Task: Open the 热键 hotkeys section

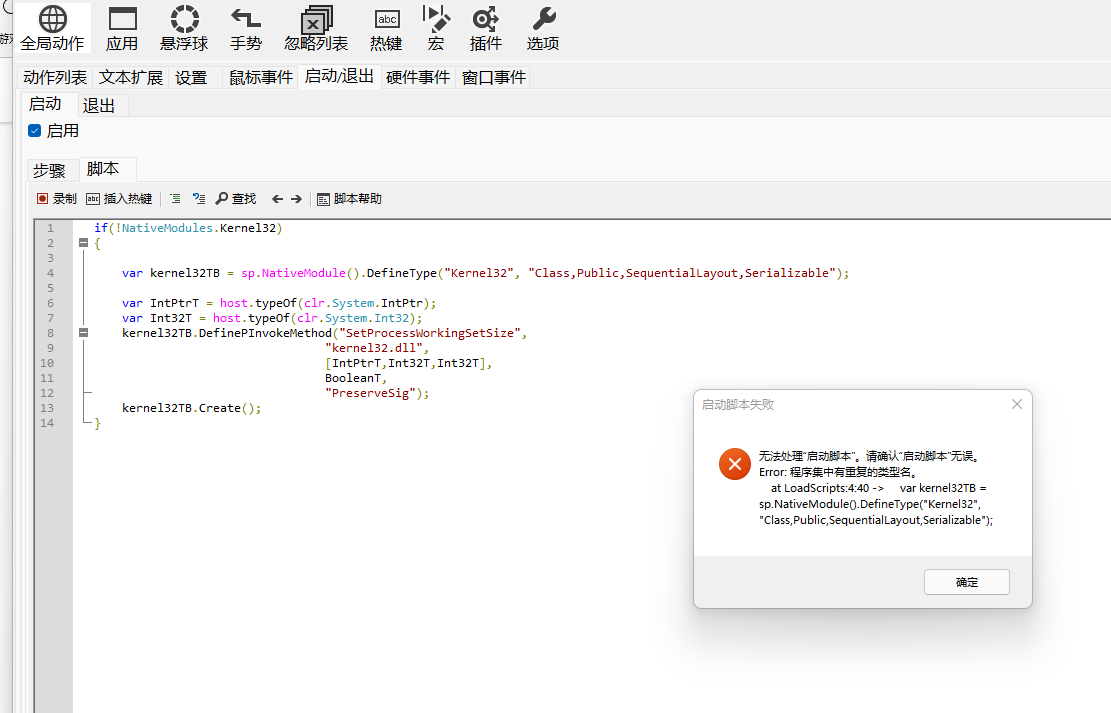Action: [x=386, y=28]
